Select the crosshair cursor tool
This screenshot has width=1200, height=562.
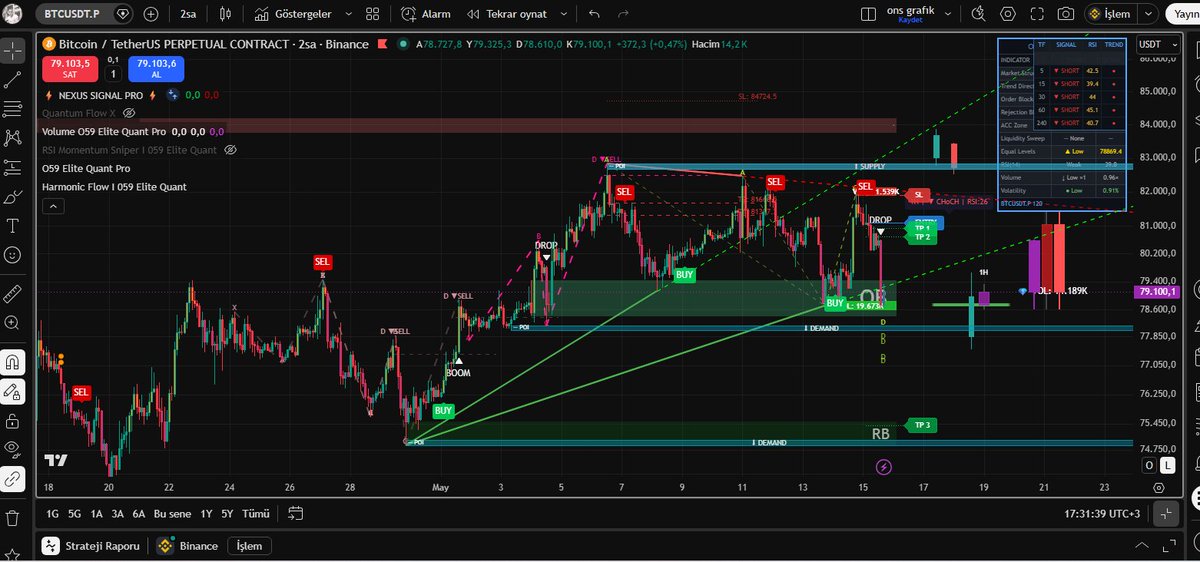pyautogui.click(x=13, y=51)
